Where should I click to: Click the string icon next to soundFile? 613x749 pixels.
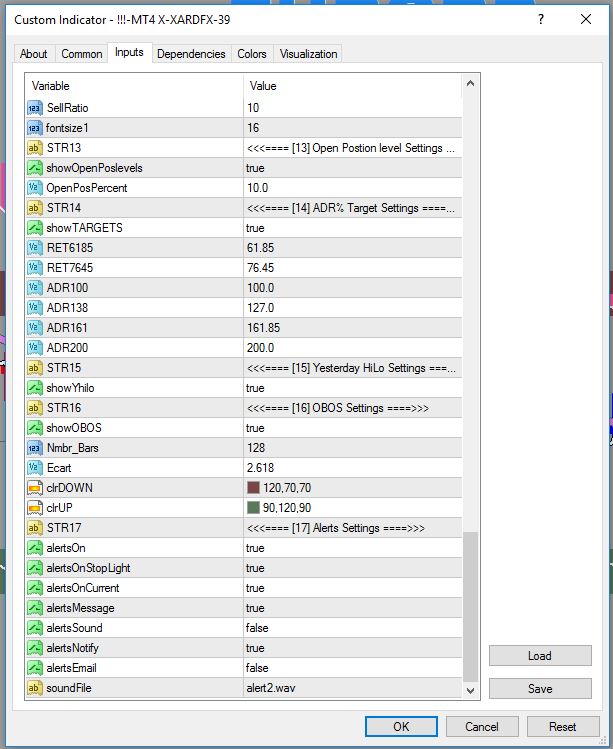point(35,688)
